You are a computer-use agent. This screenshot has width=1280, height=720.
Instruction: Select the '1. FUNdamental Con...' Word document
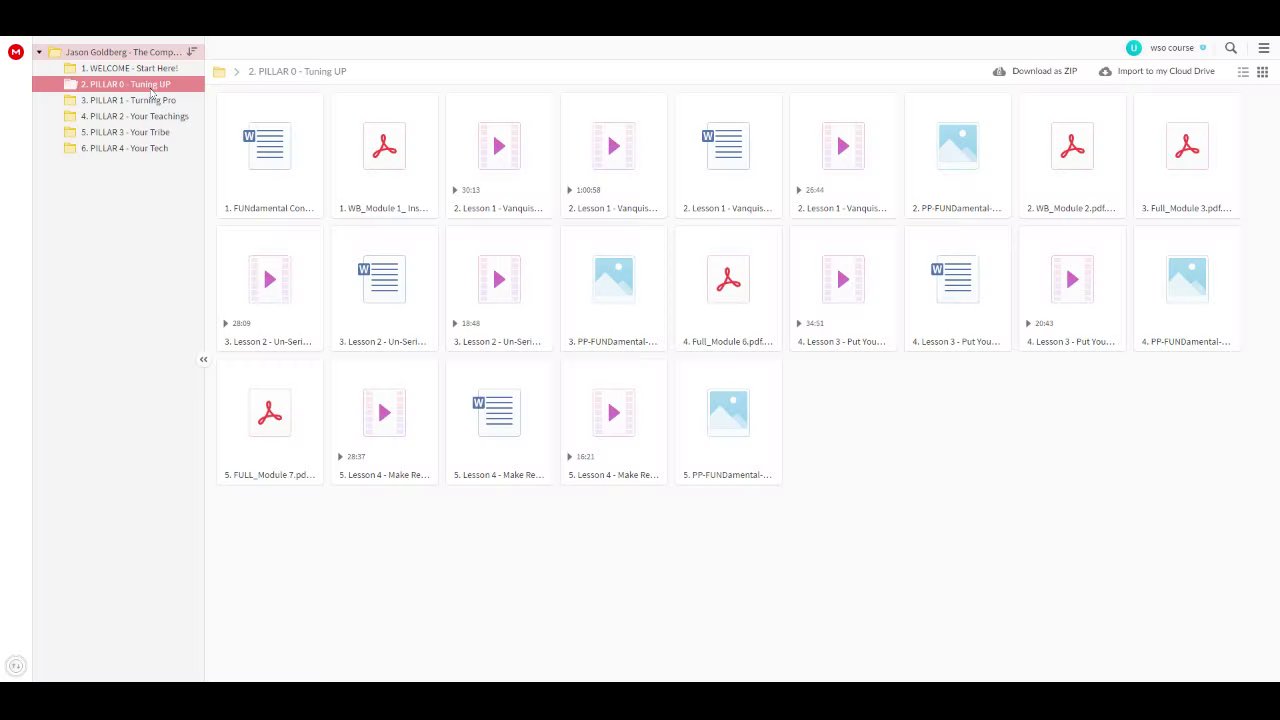(x=269, y=158)
